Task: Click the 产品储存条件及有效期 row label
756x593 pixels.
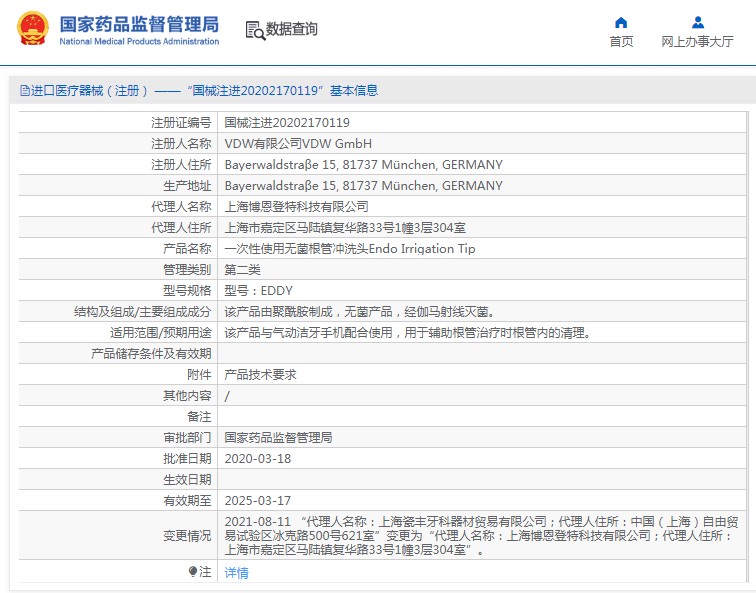Action: click(151, 354)
